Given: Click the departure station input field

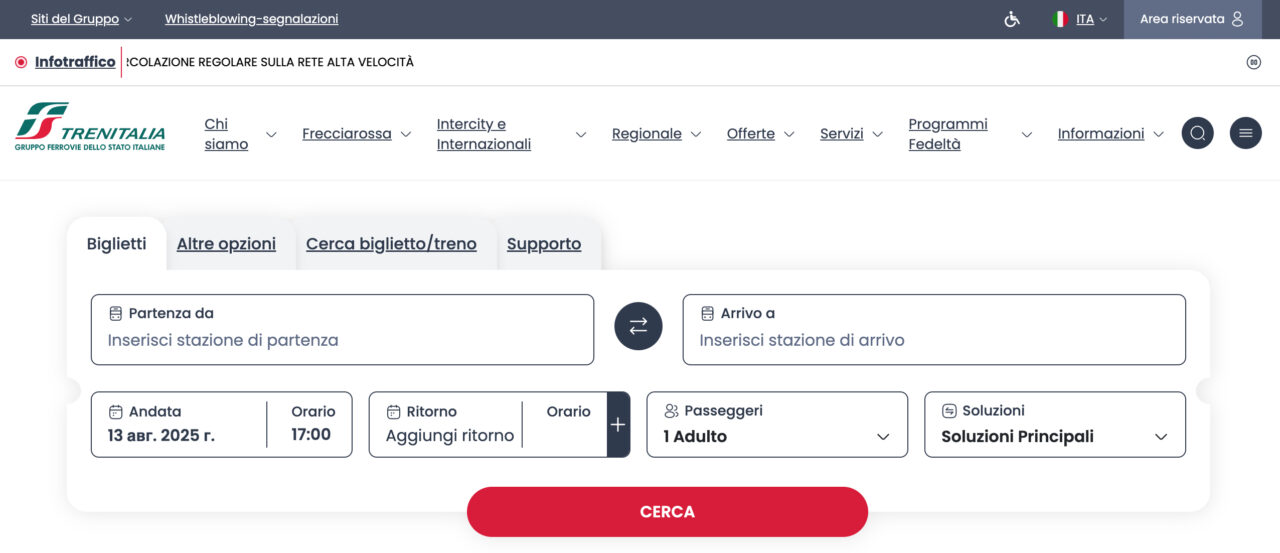Looking at the screenshot, I should (342, 329).
